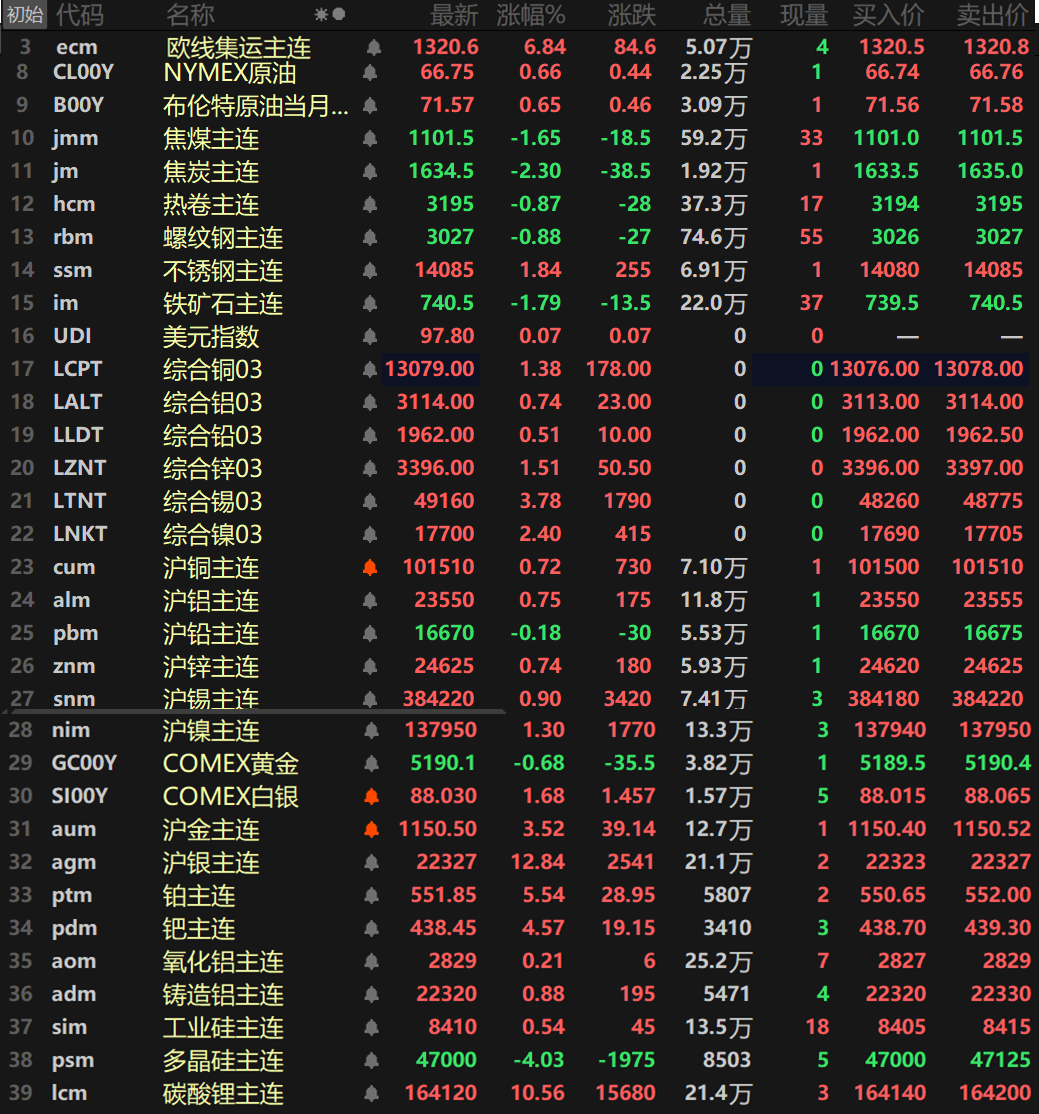Click the latest price 101510 for 沪铜主连
The height and width of the screenshot is (1114, 1039).
click(x=438, y=568)
